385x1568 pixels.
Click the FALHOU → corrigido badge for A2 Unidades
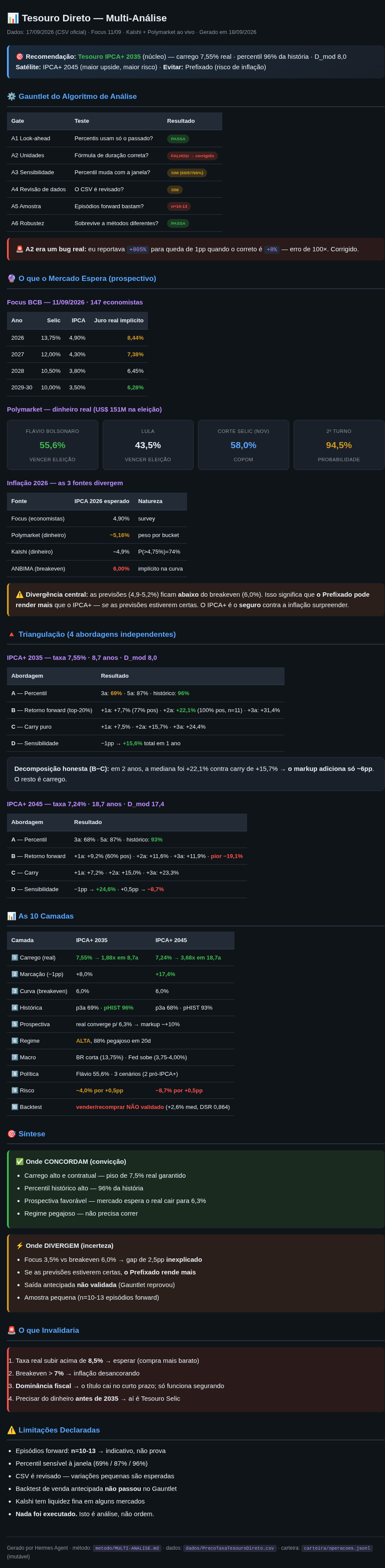pos(192,156)
